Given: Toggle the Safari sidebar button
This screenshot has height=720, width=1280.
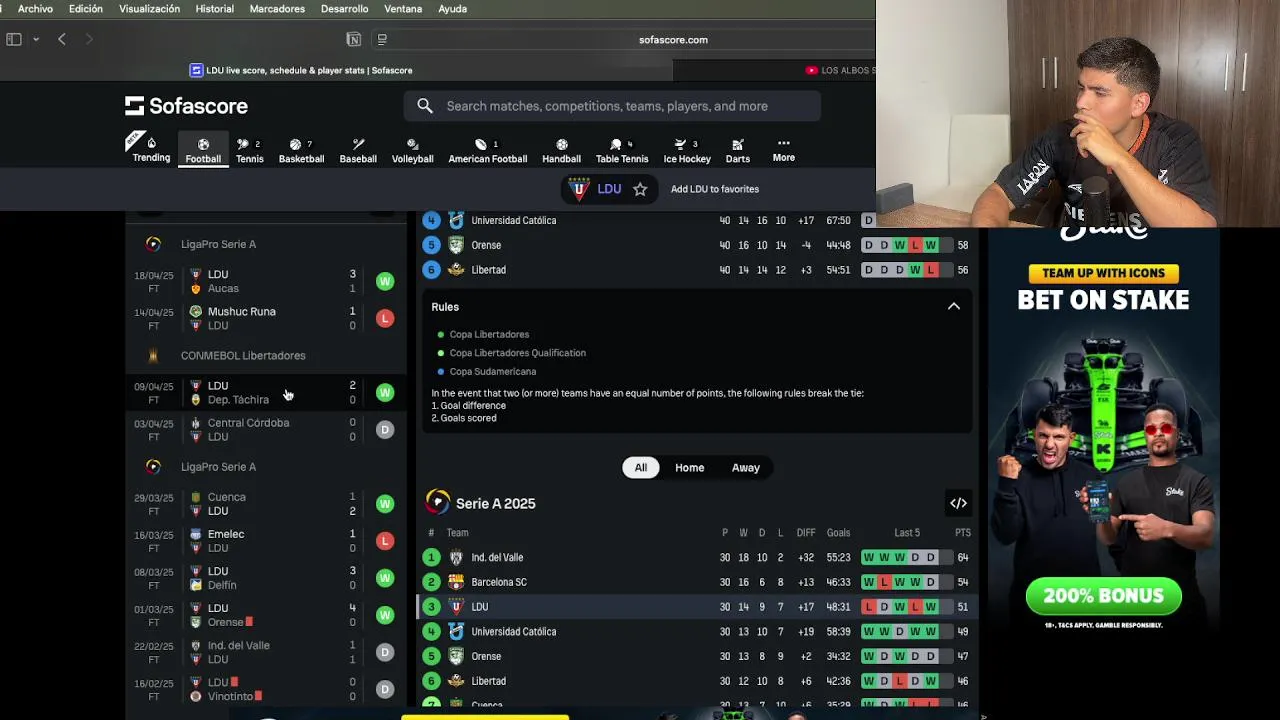Looking at the screenshot, I should (14, 39).
